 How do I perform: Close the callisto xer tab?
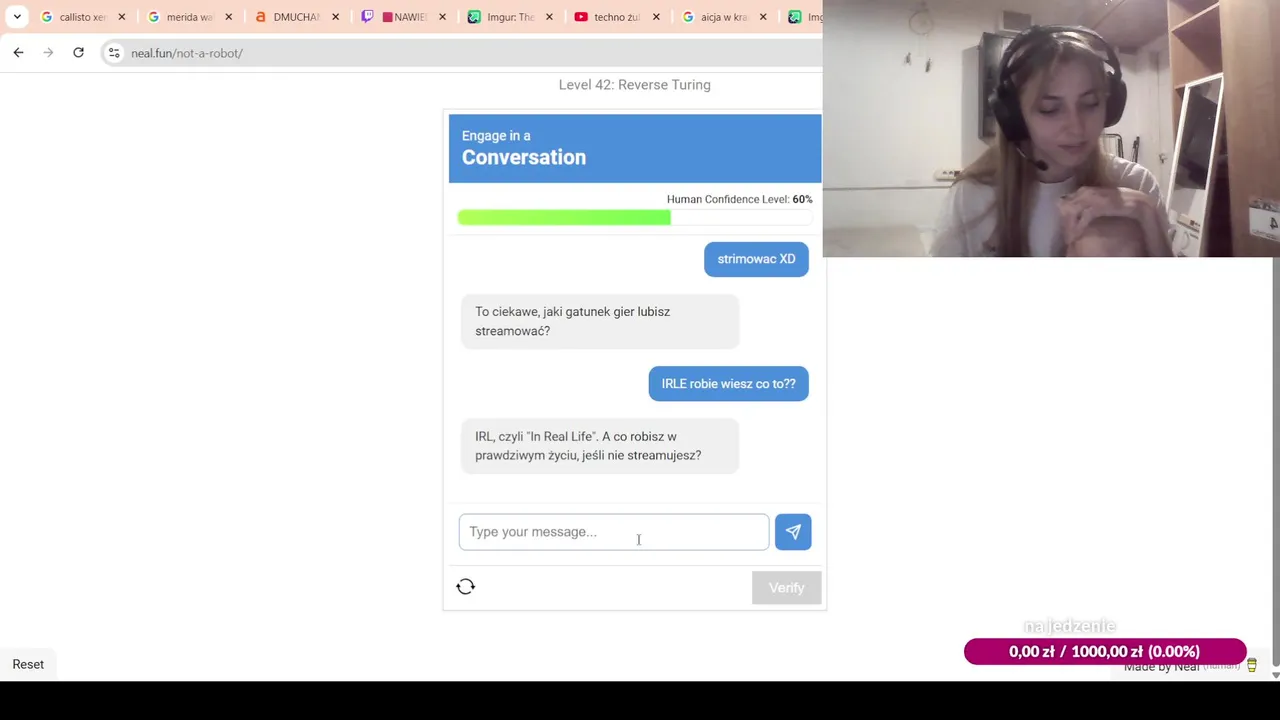click(122, 17)
